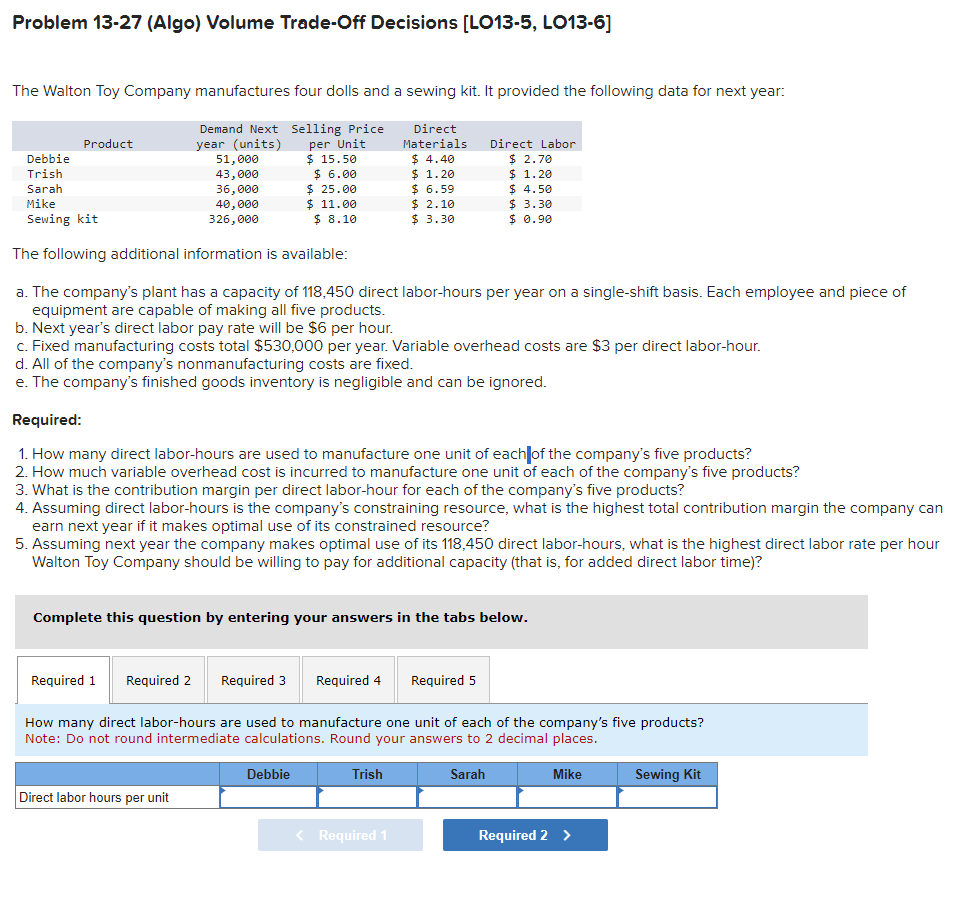
Task: Switch to the Required 2 tab
Action: tap(157, 680)
